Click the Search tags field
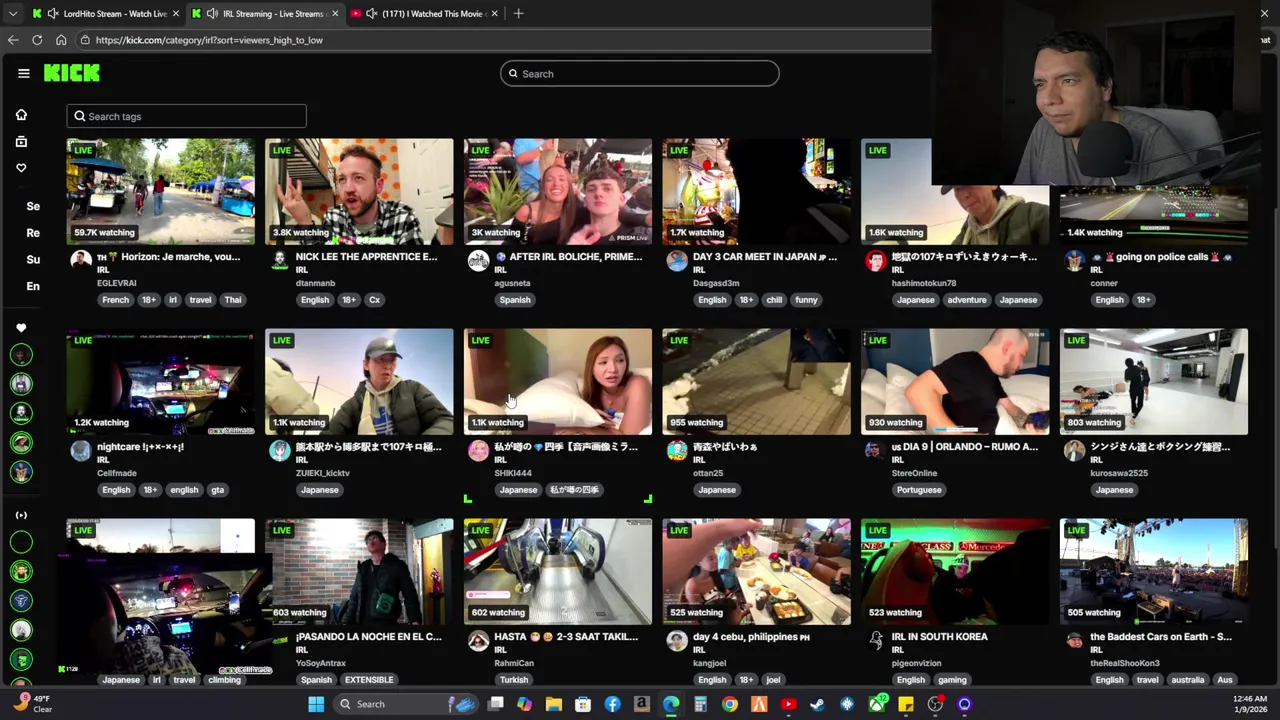 click(186, 116)
